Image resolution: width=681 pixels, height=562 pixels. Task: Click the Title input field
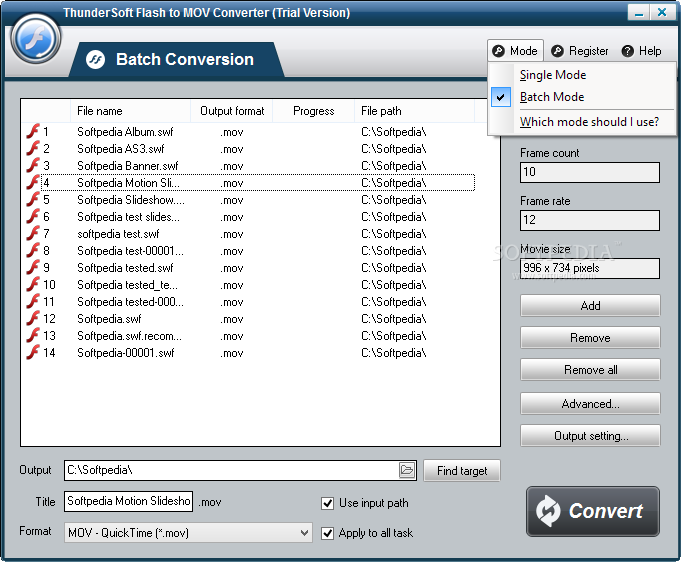[x=129, y=501]
